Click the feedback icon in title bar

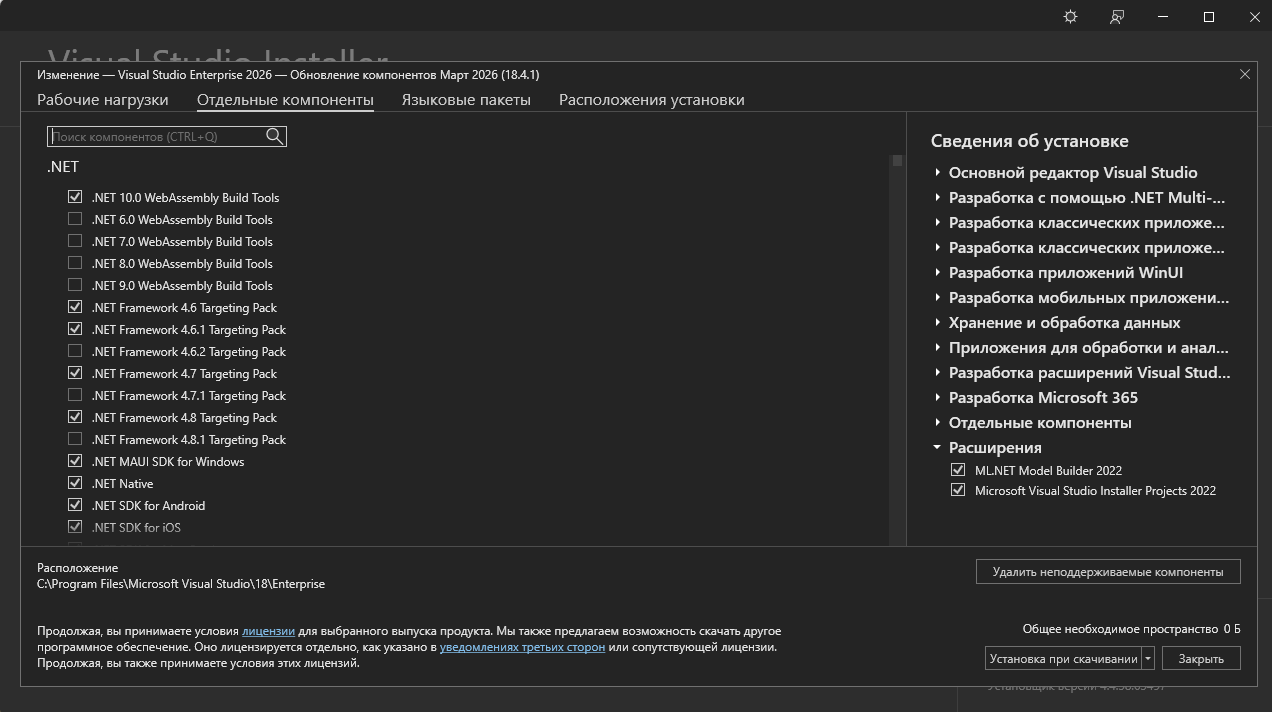1117,17
